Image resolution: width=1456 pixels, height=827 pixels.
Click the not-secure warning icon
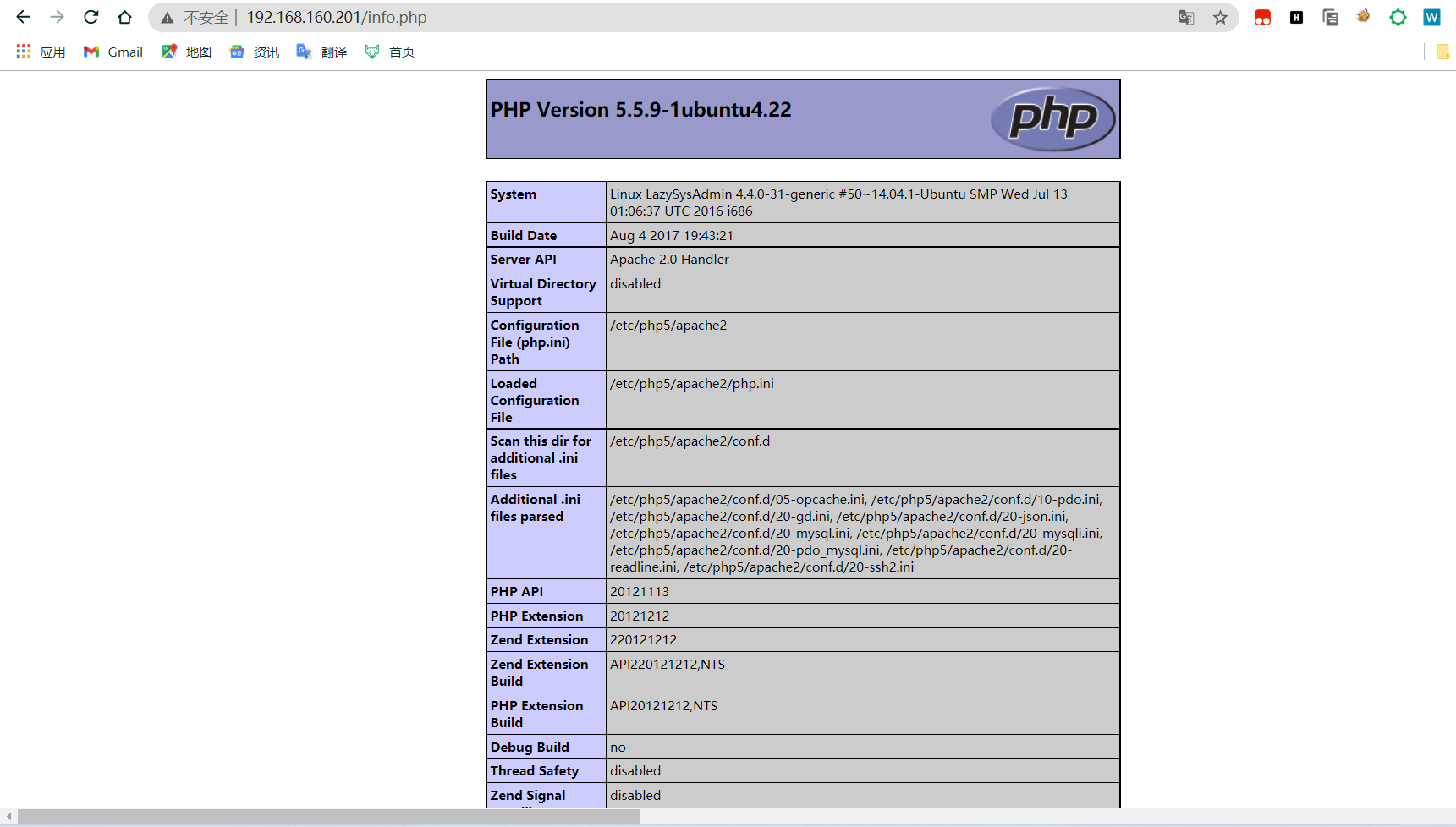click(168, 18)
